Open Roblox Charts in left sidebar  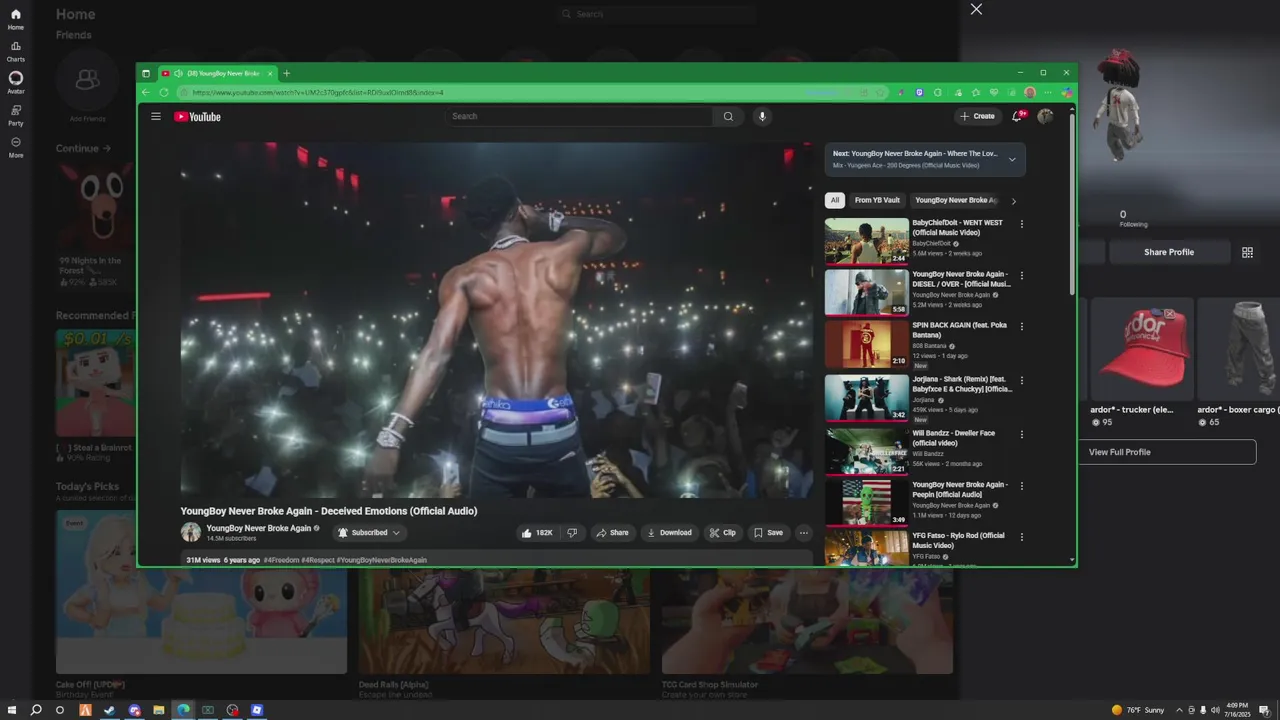(x=15, y=51)
